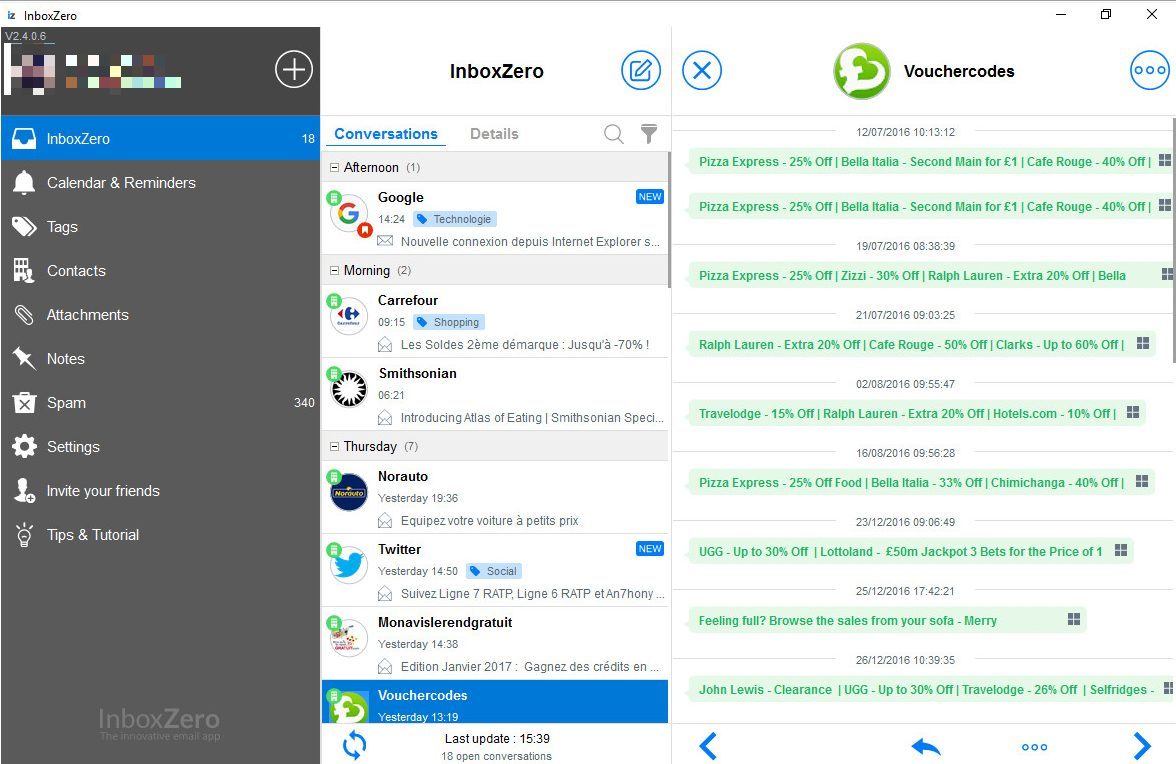Open the Monavislerendgratuit avatar
Screen dimensions: 1176x764
[x=349, y=638]
